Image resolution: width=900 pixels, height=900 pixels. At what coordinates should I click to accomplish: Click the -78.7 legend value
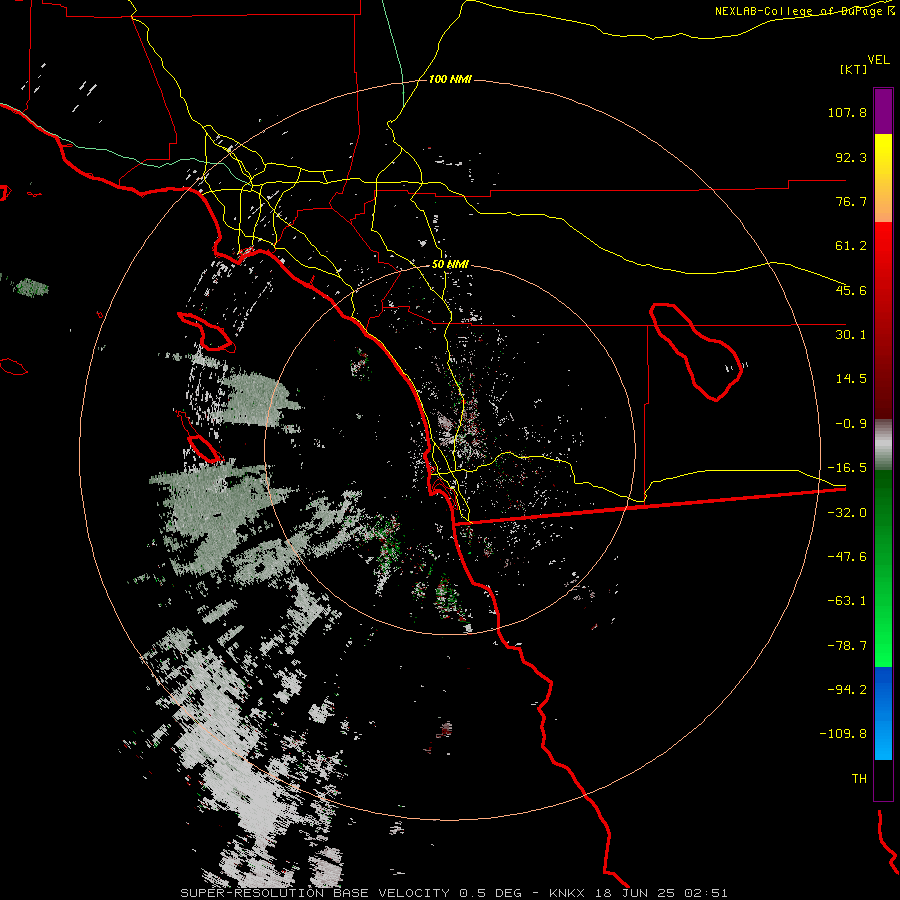tap(847, 646)
